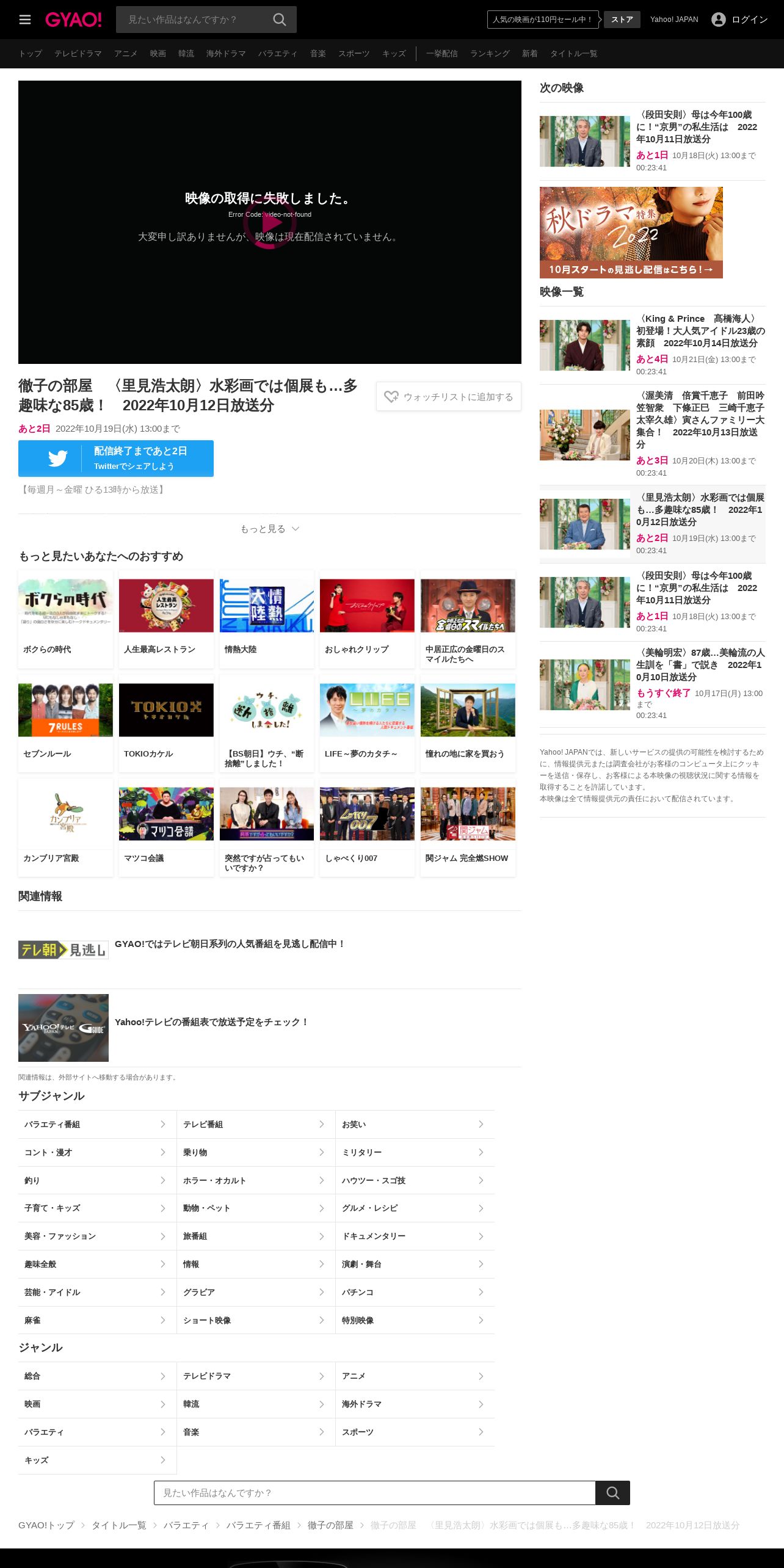Click the Yahoo! JAPAN link
Image resolution: width=784 pixels, height=1568 pixels.
click(674, 20)
